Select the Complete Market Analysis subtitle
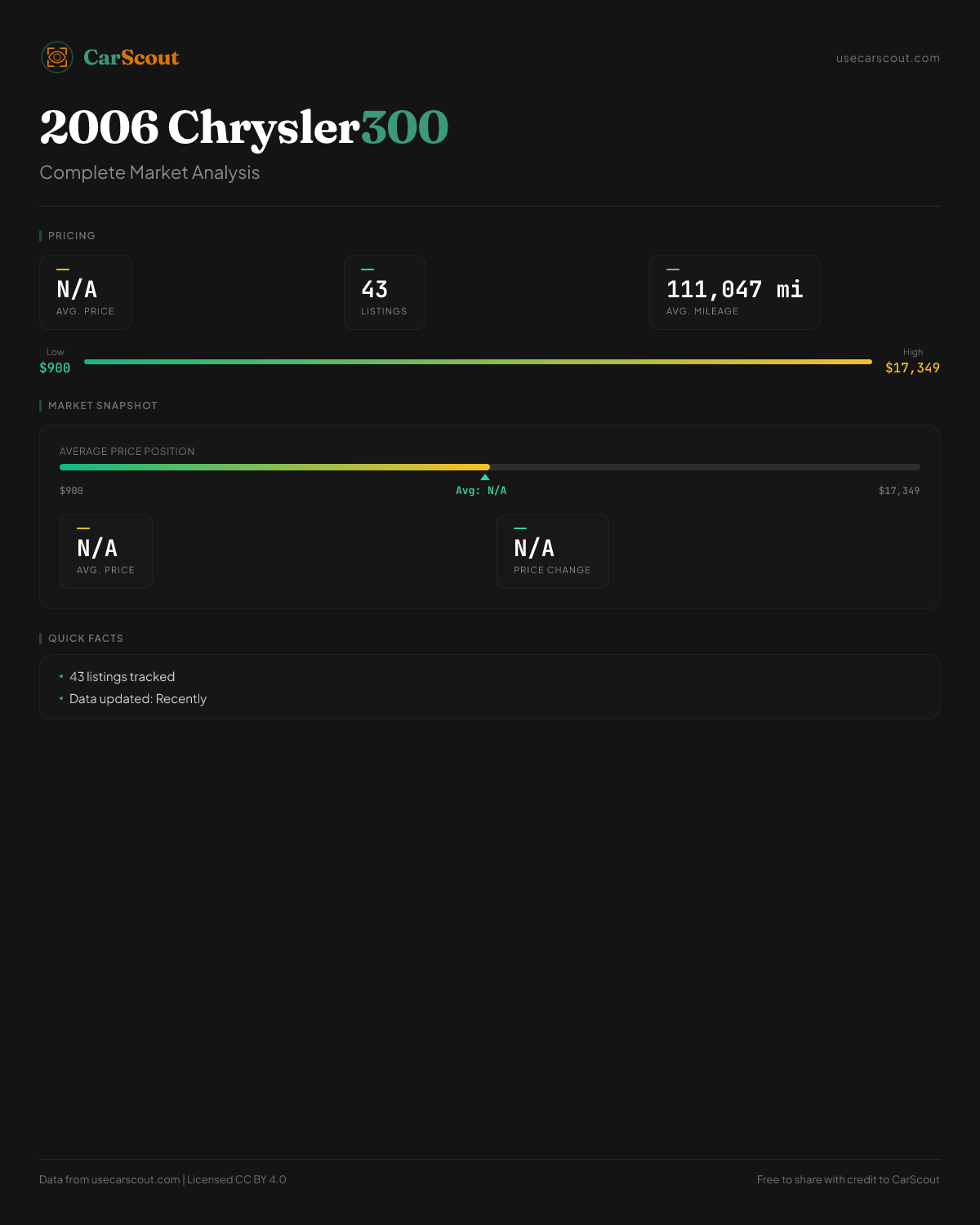This screenshot has width=980, height=1225. click(149, 172)
